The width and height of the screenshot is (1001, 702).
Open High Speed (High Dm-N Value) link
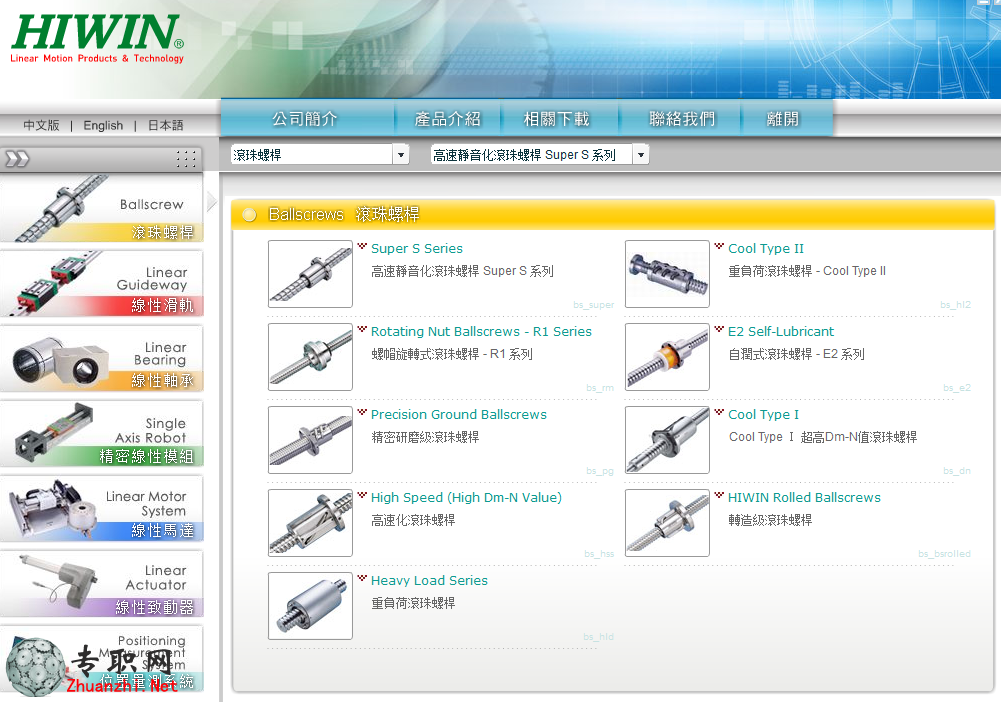(466, 498)
